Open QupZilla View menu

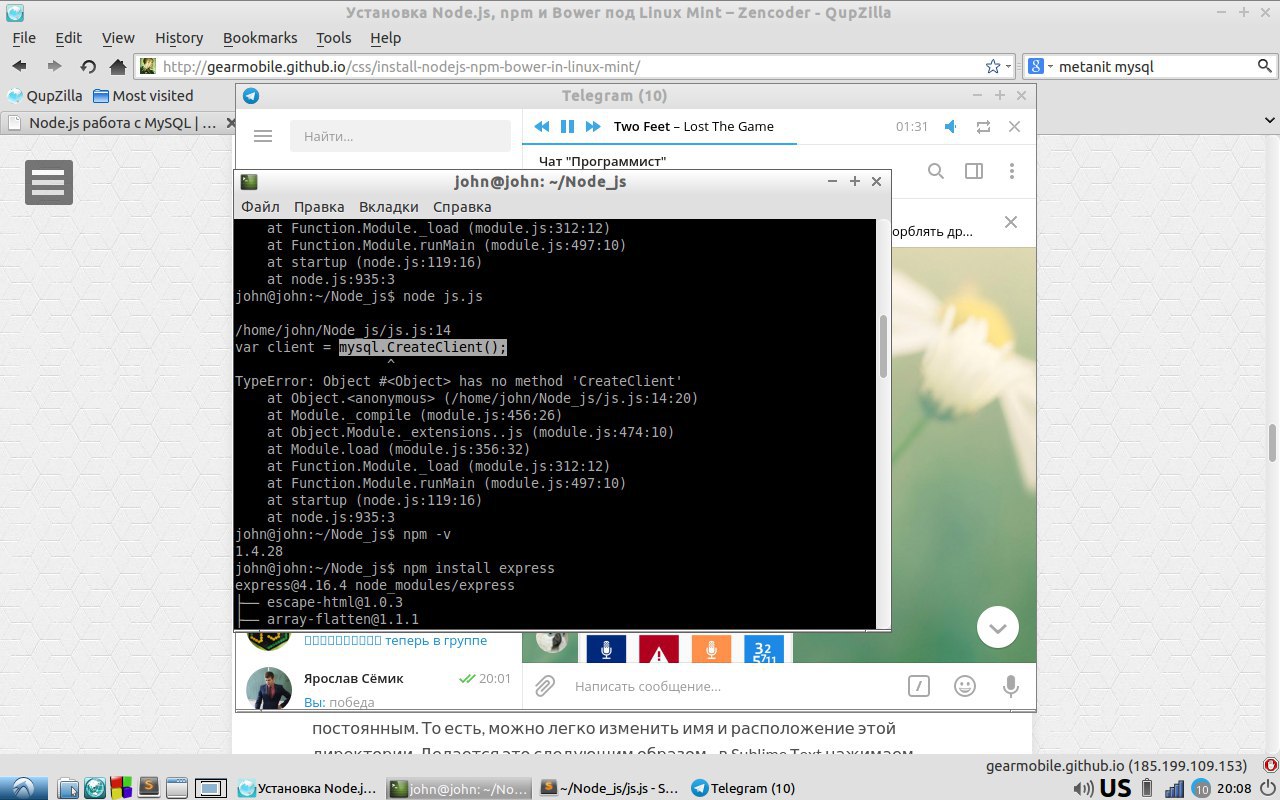(118, 38)
